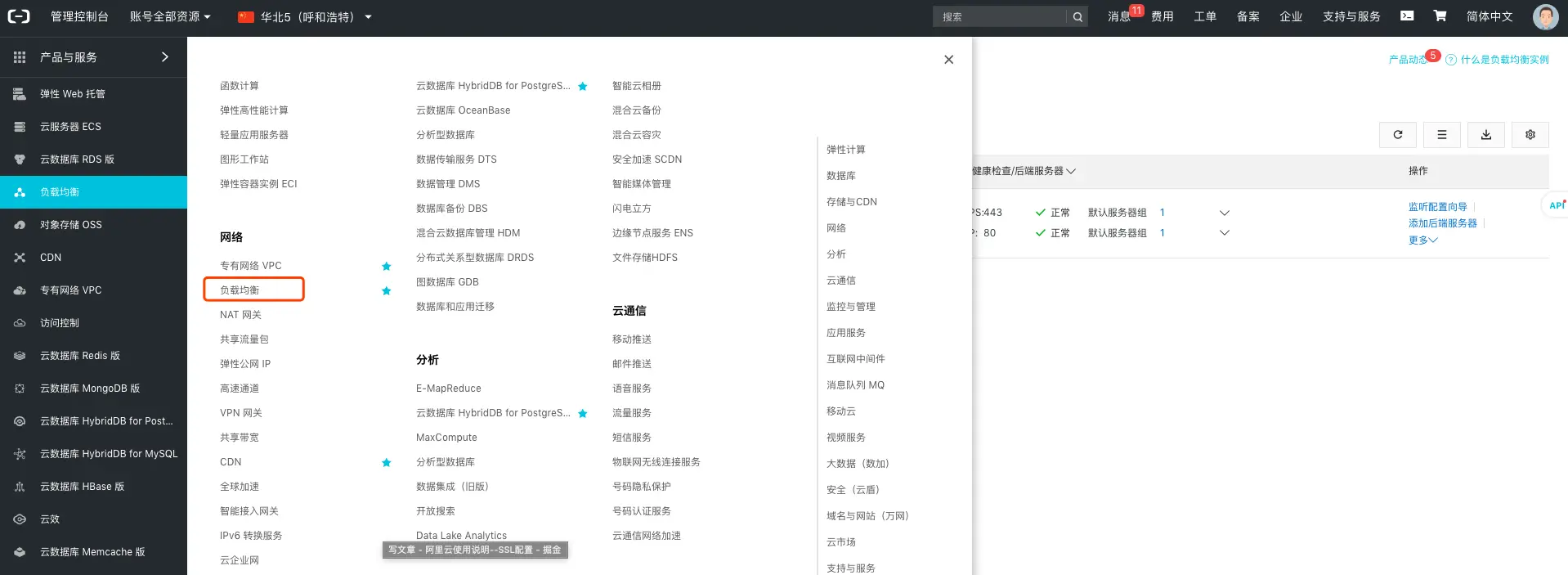Viewport: 1568px width, 575px height.
Task: Open the API floating tab
Action: click(x=1557, y=204)
